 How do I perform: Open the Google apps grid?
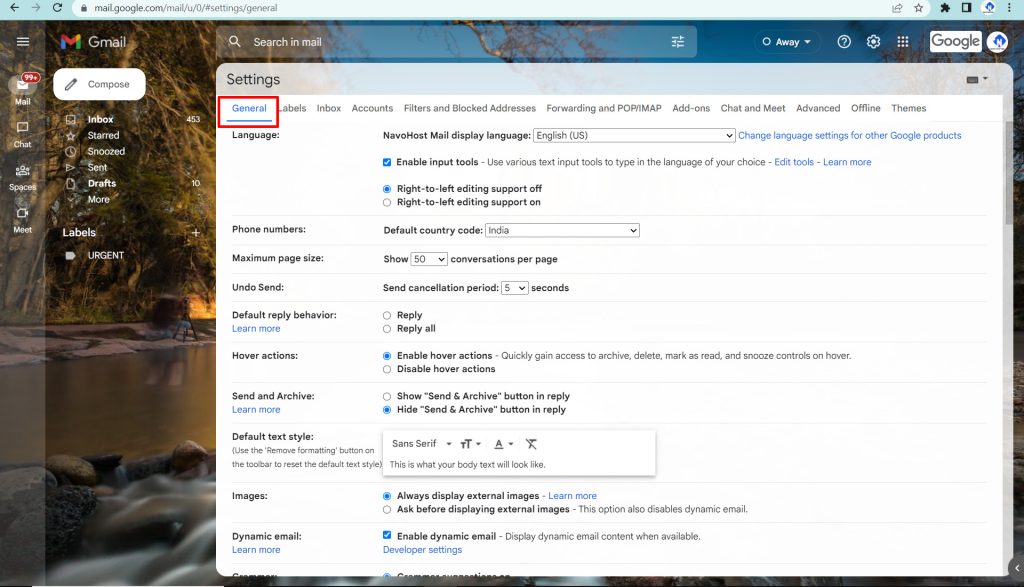(902, 41)
